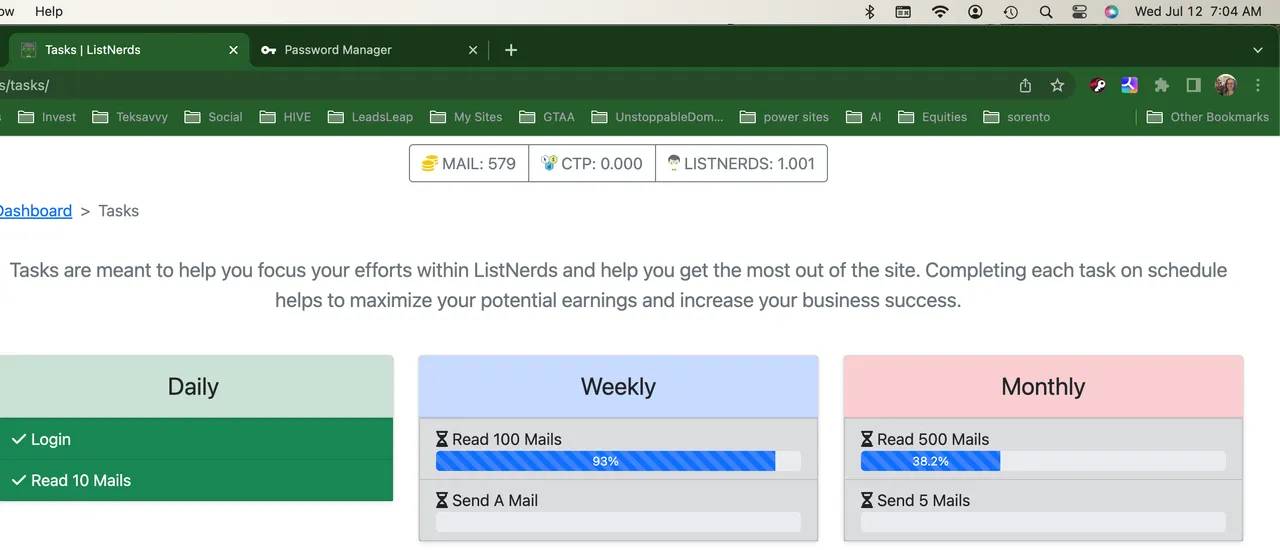Select the completed Read 10 Mails task

(x=196, y=480)
